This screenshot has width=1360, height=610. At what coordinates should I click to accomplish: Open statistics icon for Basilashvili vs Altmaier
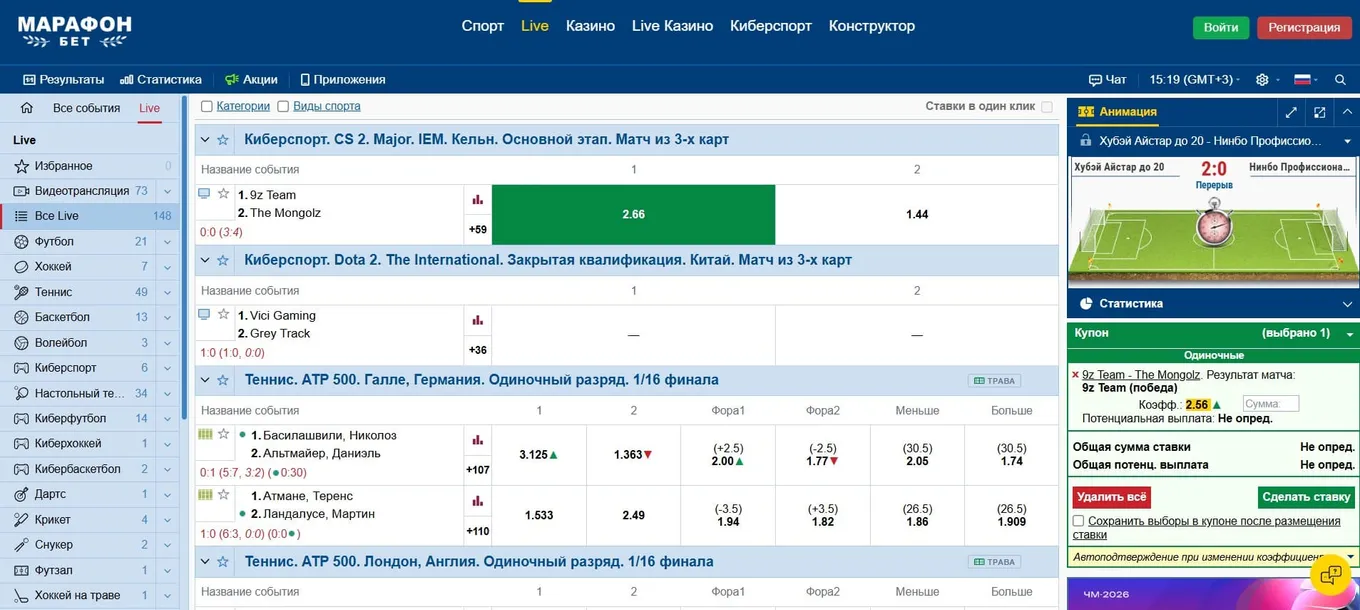(478, 440)
